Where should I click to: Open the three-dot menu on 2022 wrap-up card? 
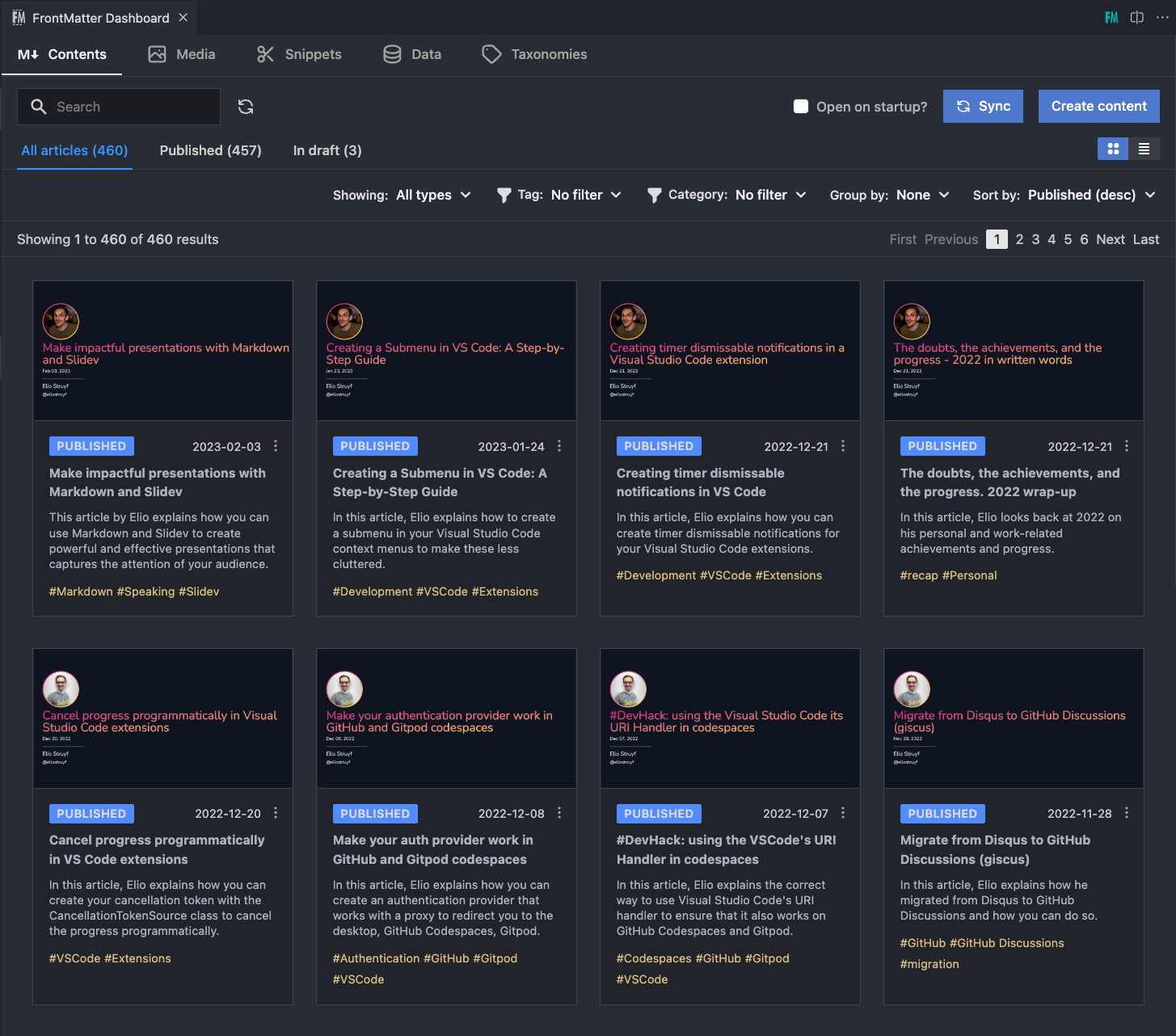[x=1127, y=446]
